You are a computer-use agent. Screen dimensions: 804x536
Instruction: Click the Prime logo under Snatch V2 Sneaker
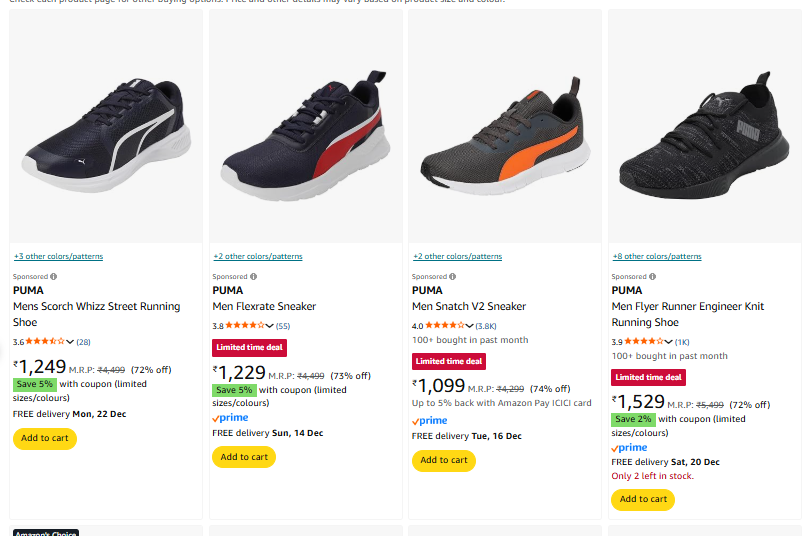pos(430,421)
